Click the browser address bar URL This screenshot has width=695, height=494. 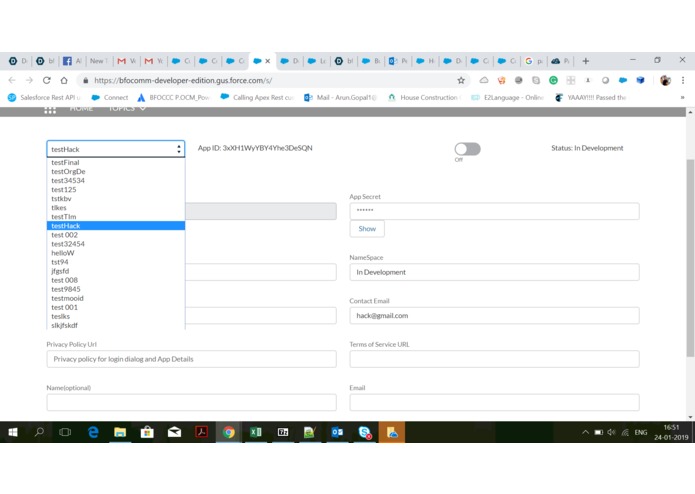click(x=183, y=80)
